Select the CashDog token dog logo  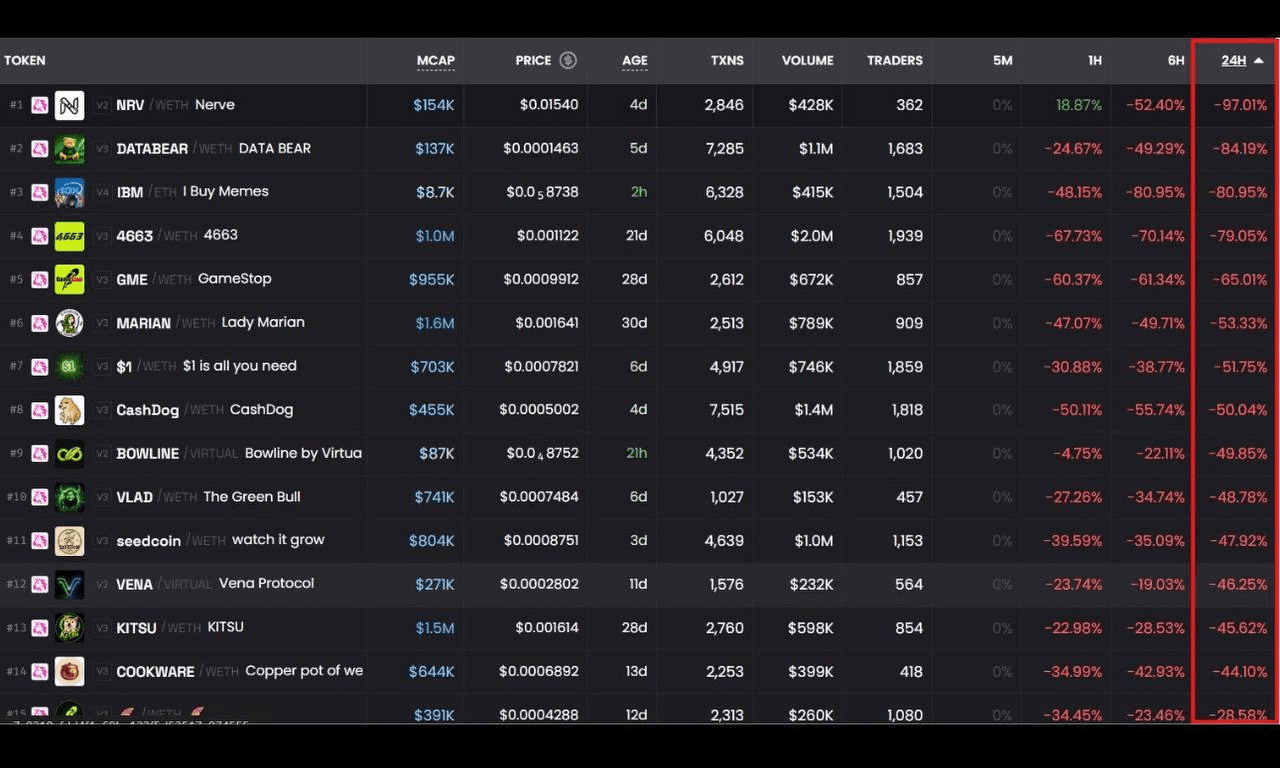69,410
